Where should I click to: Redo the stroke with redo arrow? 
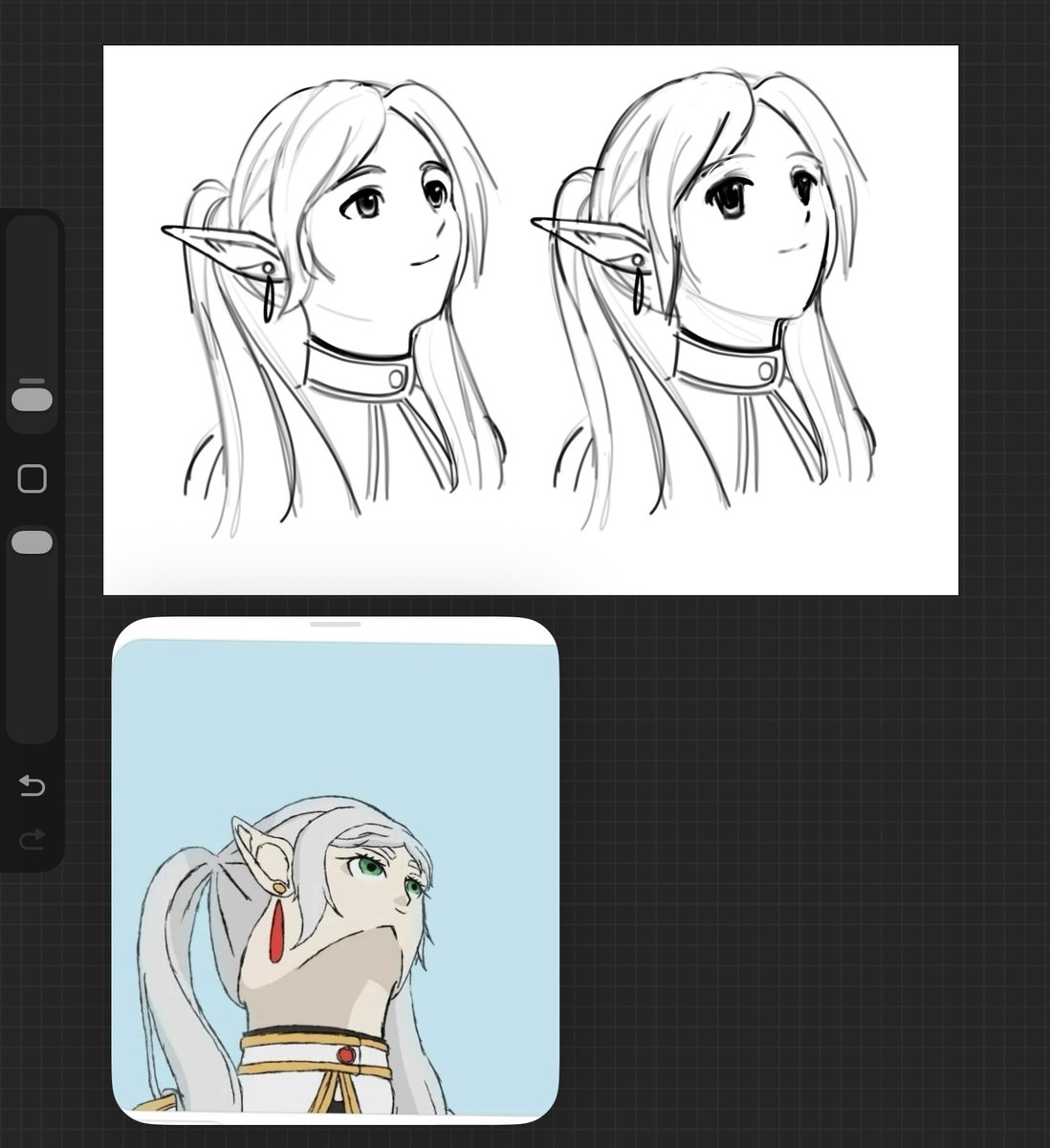pos(32,840)
